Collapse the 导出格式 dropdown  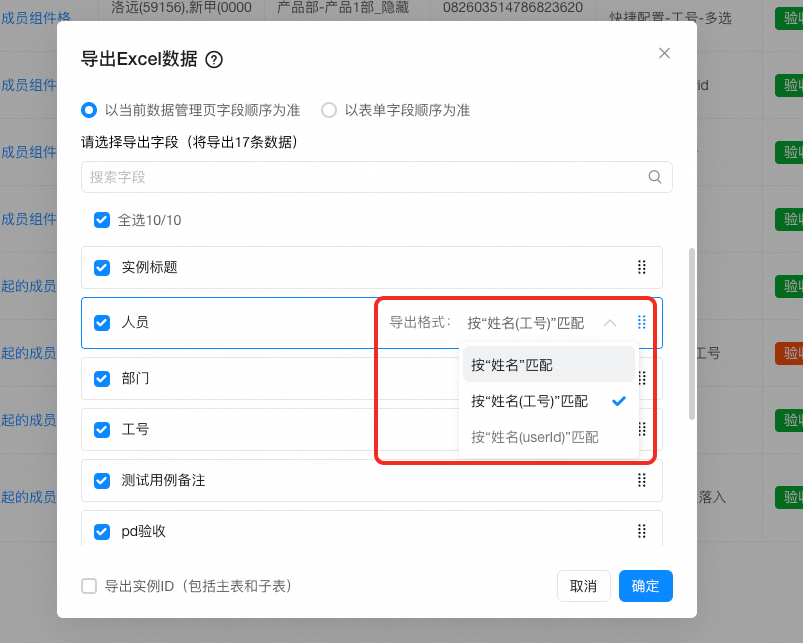pos(610,323)
